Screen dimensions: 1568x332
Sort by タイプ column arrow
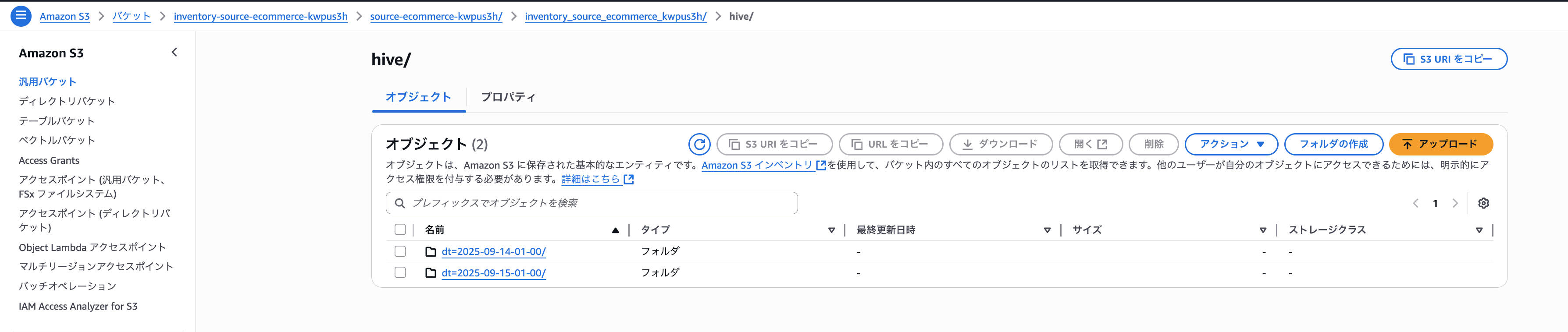[x=831, y=230]
